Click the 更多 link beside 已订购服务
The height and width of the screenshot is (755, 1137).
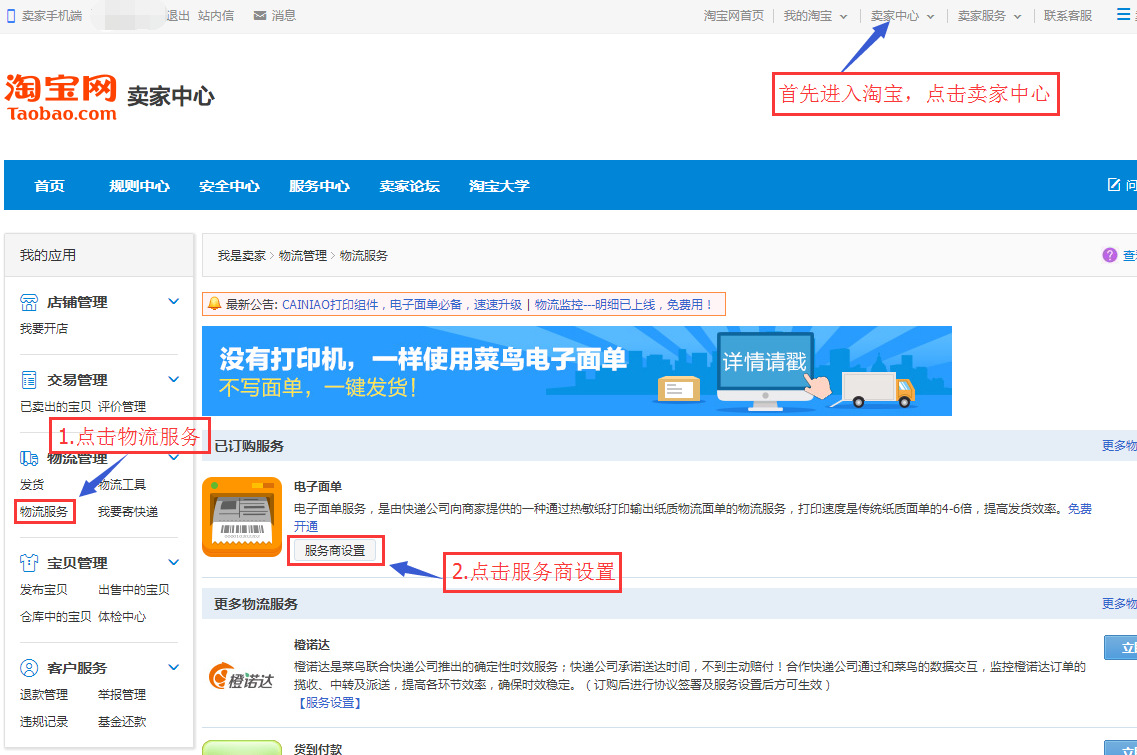(x=1119, y=445)
